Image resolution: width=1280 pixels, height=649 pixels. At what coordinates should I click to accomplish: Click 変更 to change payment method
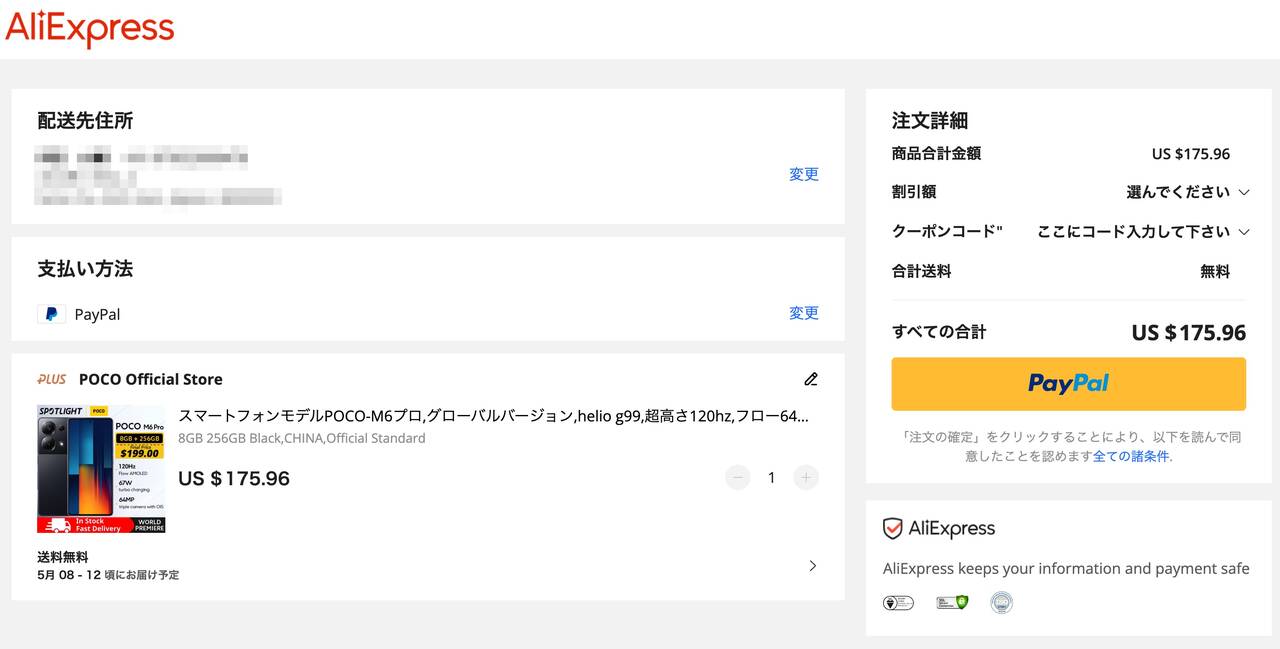(804, 313)
